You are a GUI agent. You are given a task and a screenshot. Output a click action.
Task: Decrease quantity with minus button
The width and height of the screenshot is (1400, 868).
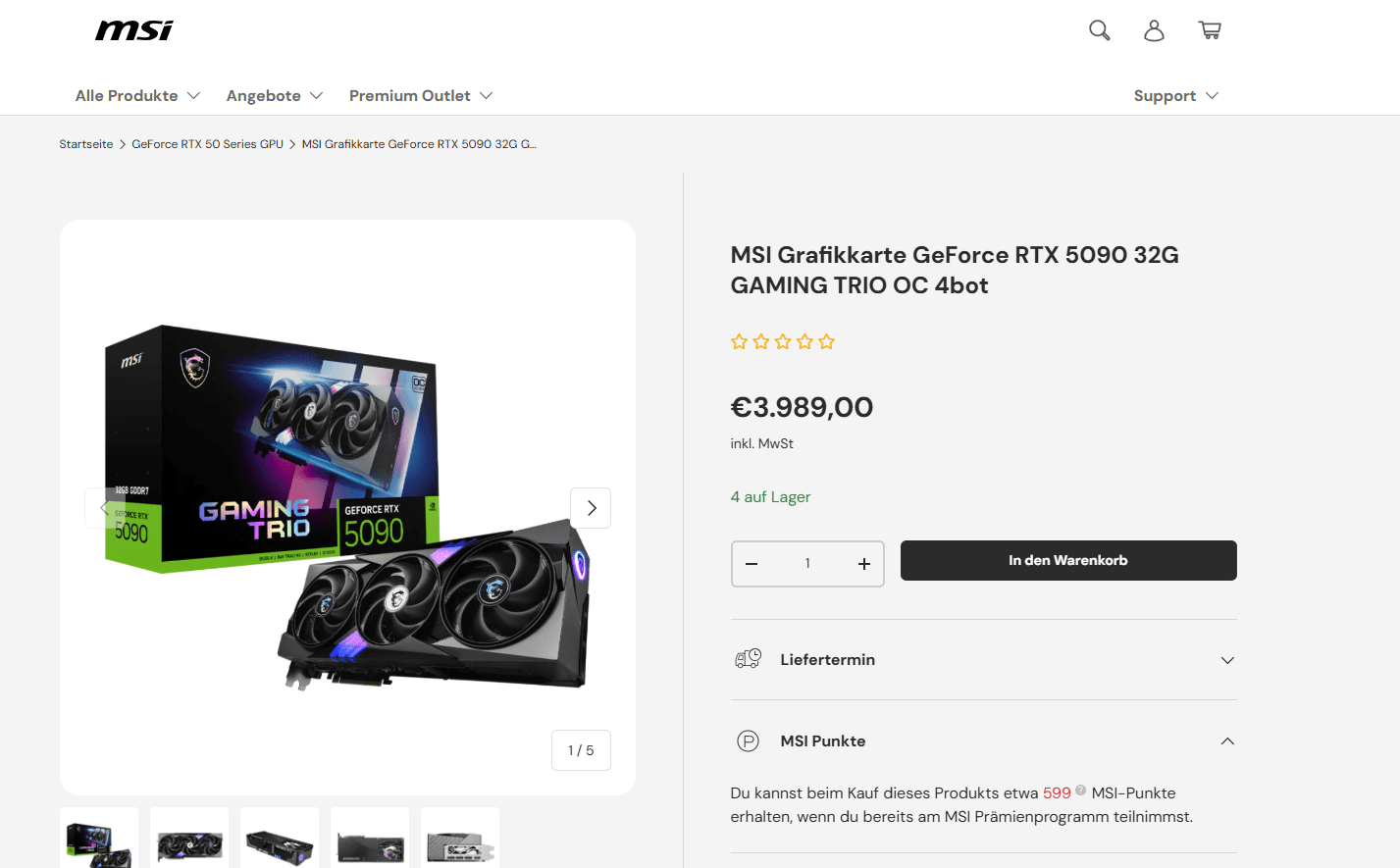pyautogui.click(x=752, y=564)
